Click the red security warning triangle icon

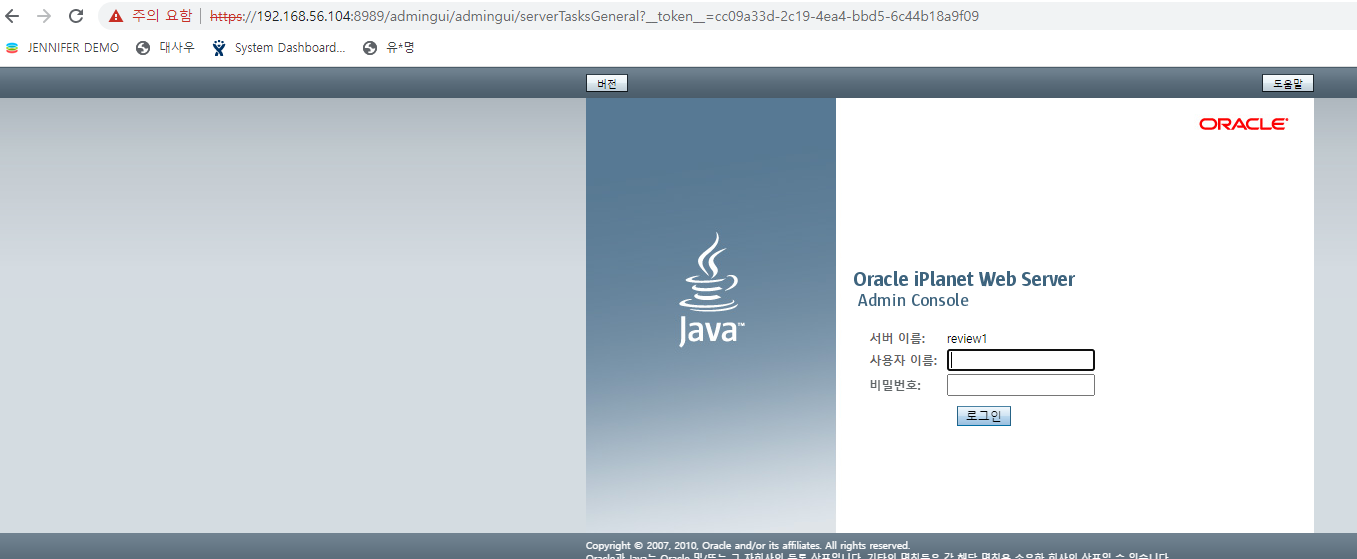point(117,16)
